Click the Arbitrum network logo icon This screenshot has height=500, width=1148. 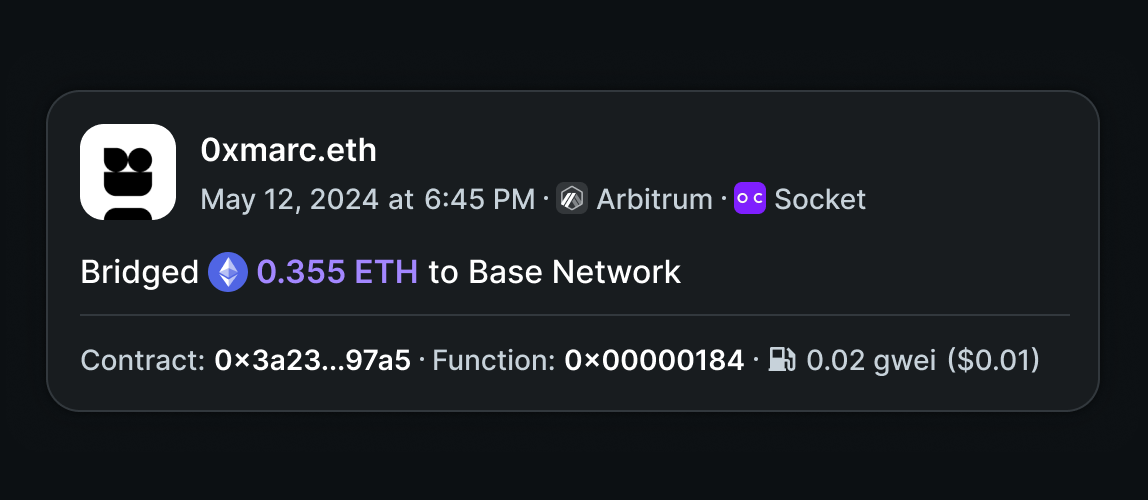572,198
